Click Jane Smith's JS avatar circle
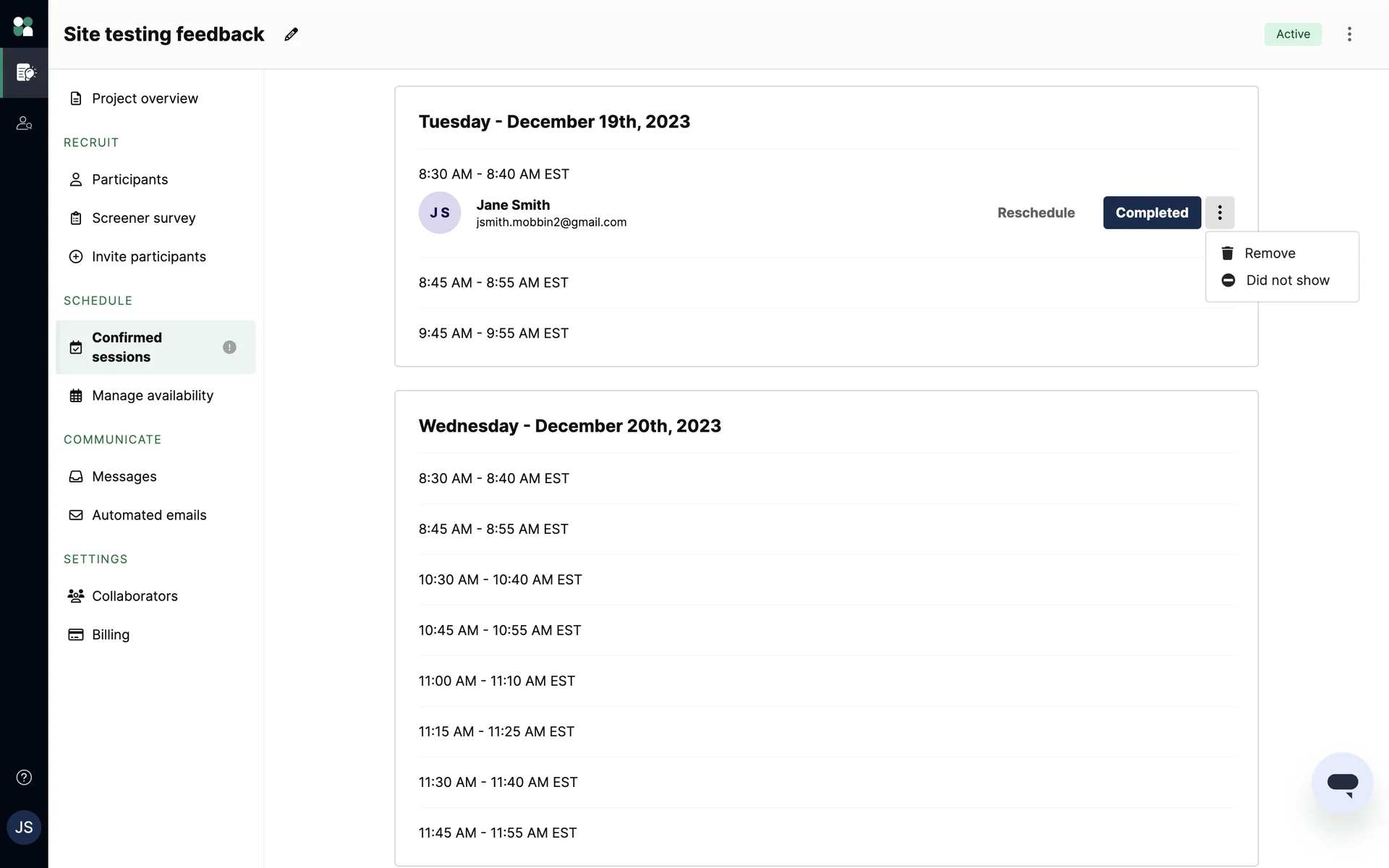Image resolution: width=1389 pixels, height=868 pixels. (x=440, y=213)
